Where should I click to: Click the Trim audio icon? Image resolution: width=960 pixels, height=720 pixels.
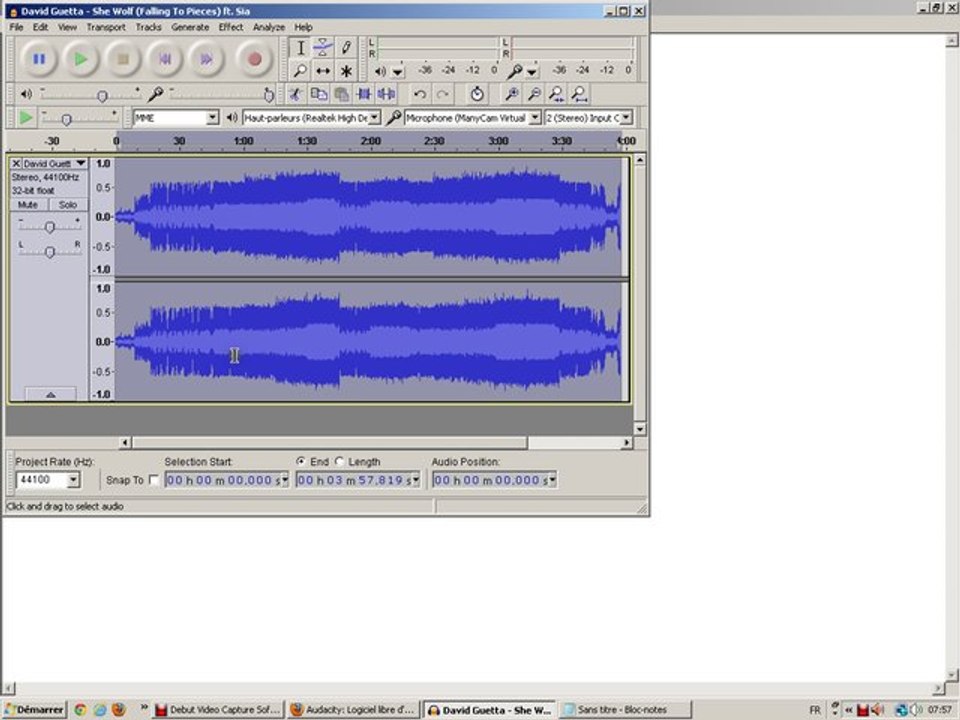(x=364, y=94)
